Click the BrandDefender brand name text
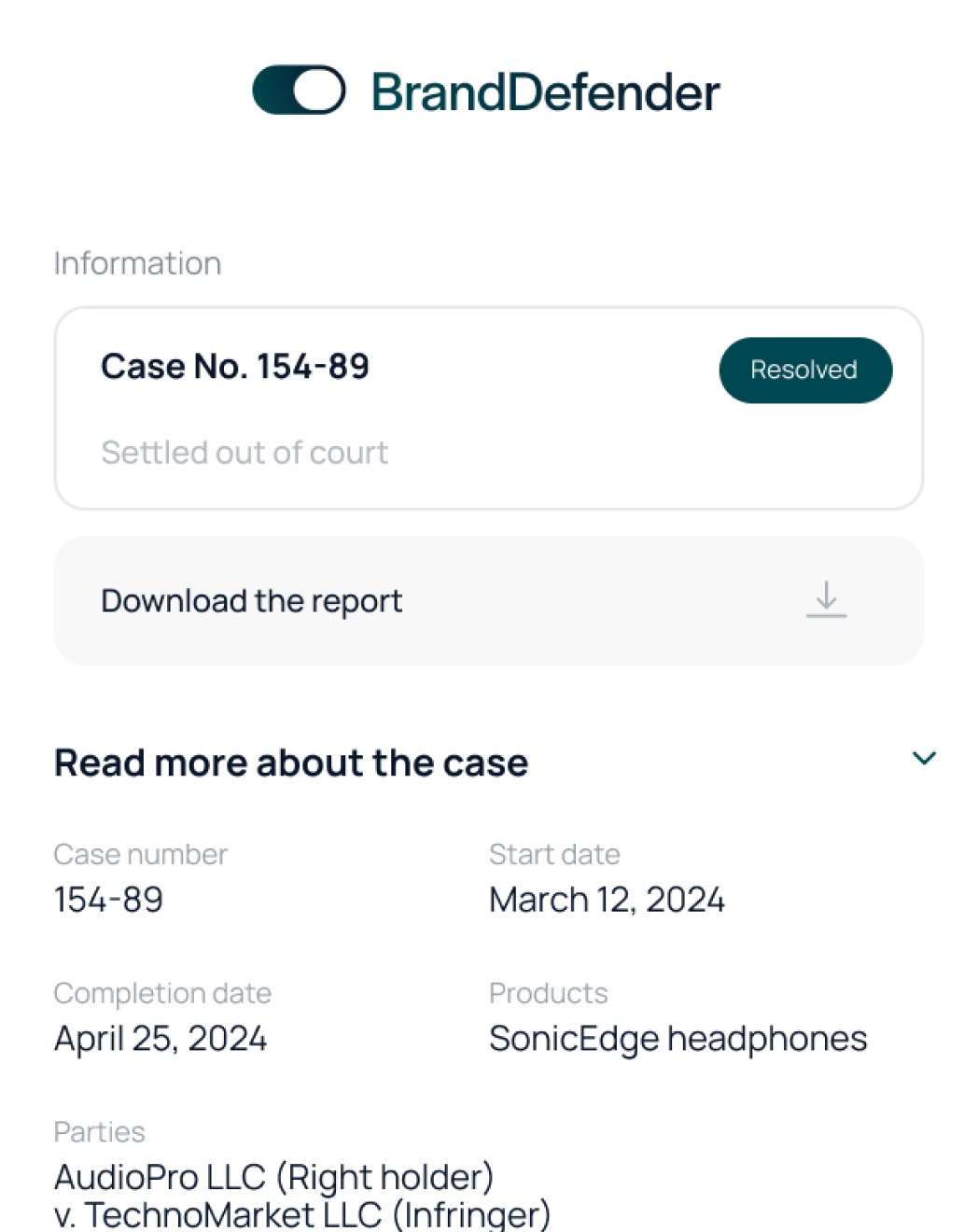978x1232 pixels. click(545, 92)
